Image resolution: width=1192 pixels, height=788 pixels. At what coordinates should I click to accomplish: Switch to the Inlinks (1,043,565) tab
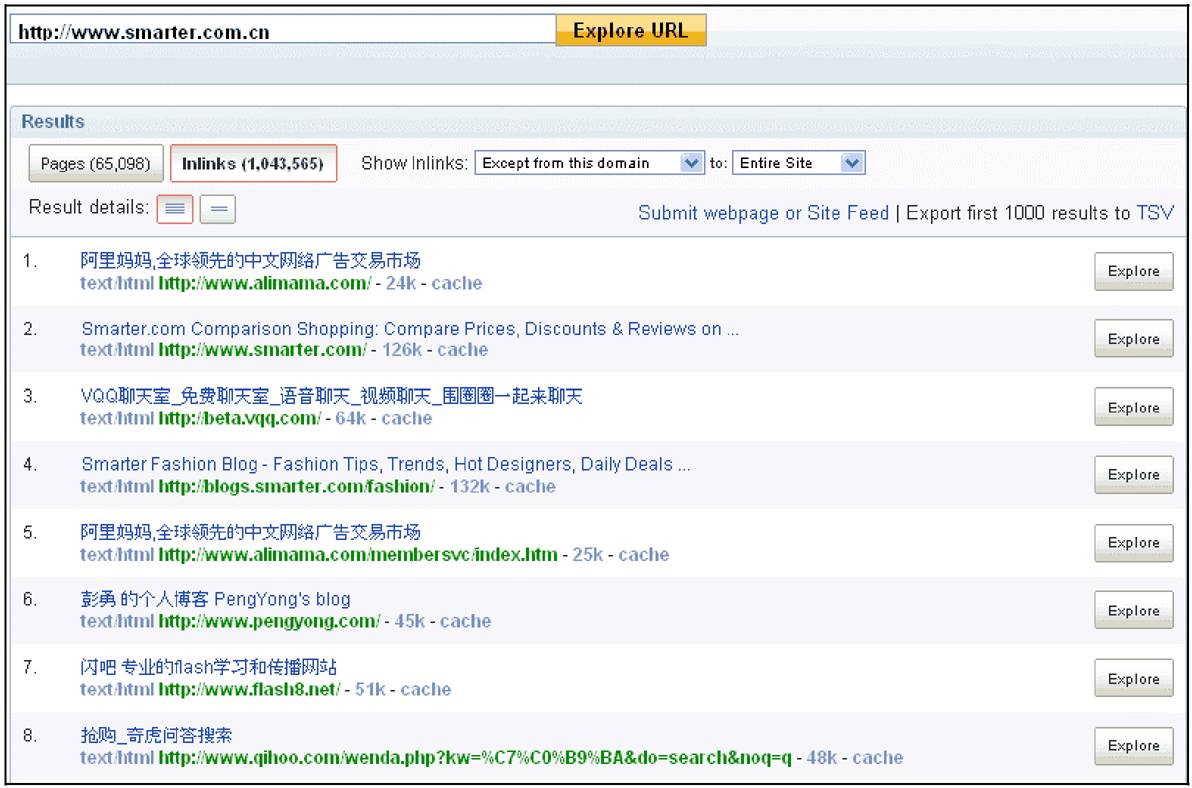(253, 163)
